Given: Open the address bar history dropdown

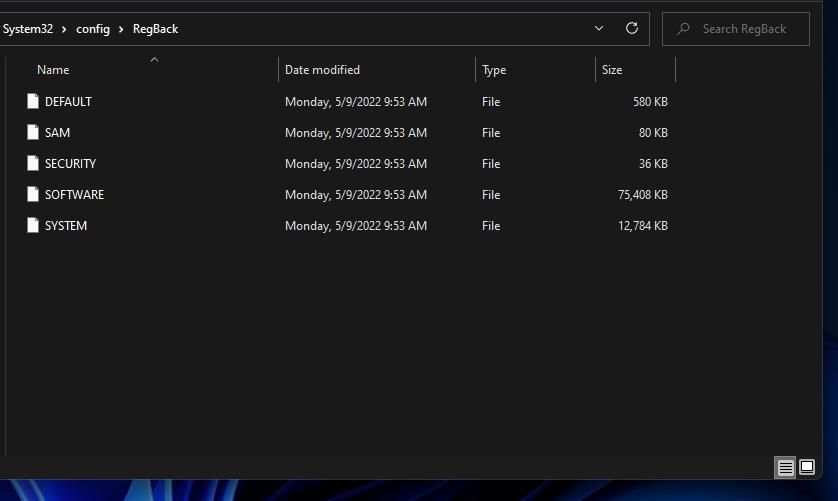Looking at the screenshot, I should (x=599, y=28).
